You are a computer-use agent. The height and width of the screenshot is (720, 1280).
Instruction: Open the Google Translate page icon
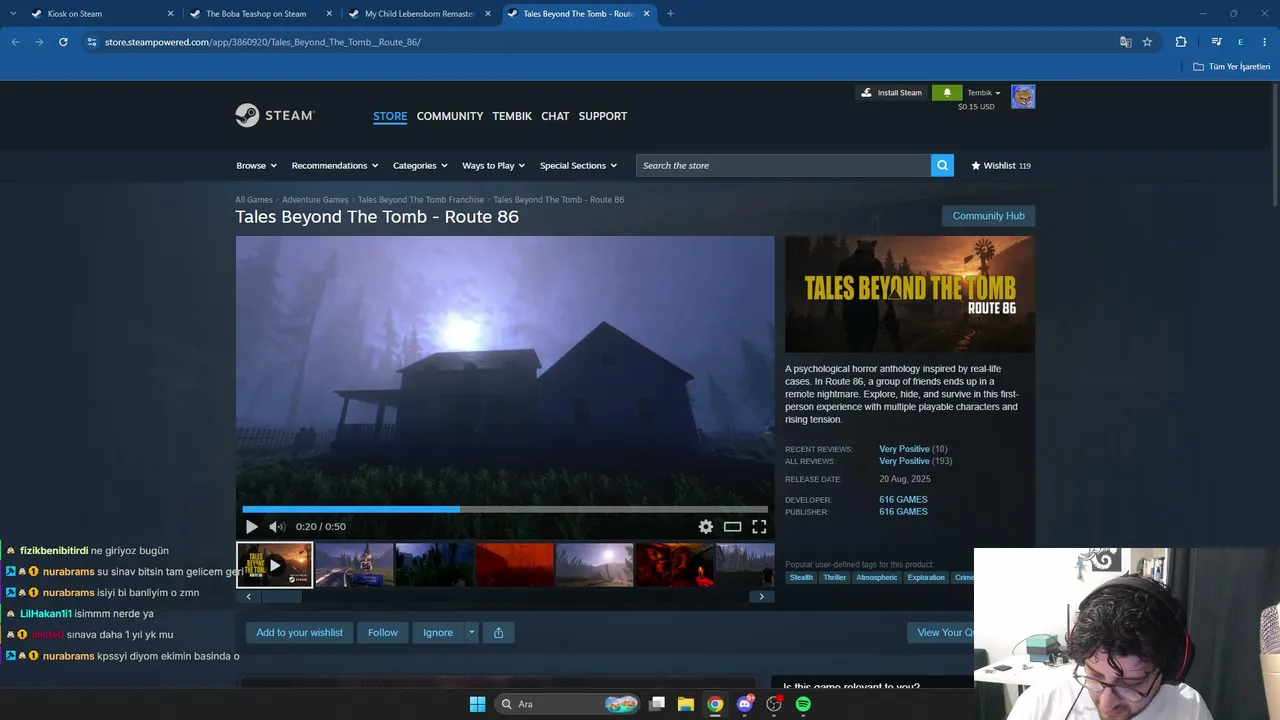coord(1126,42)
